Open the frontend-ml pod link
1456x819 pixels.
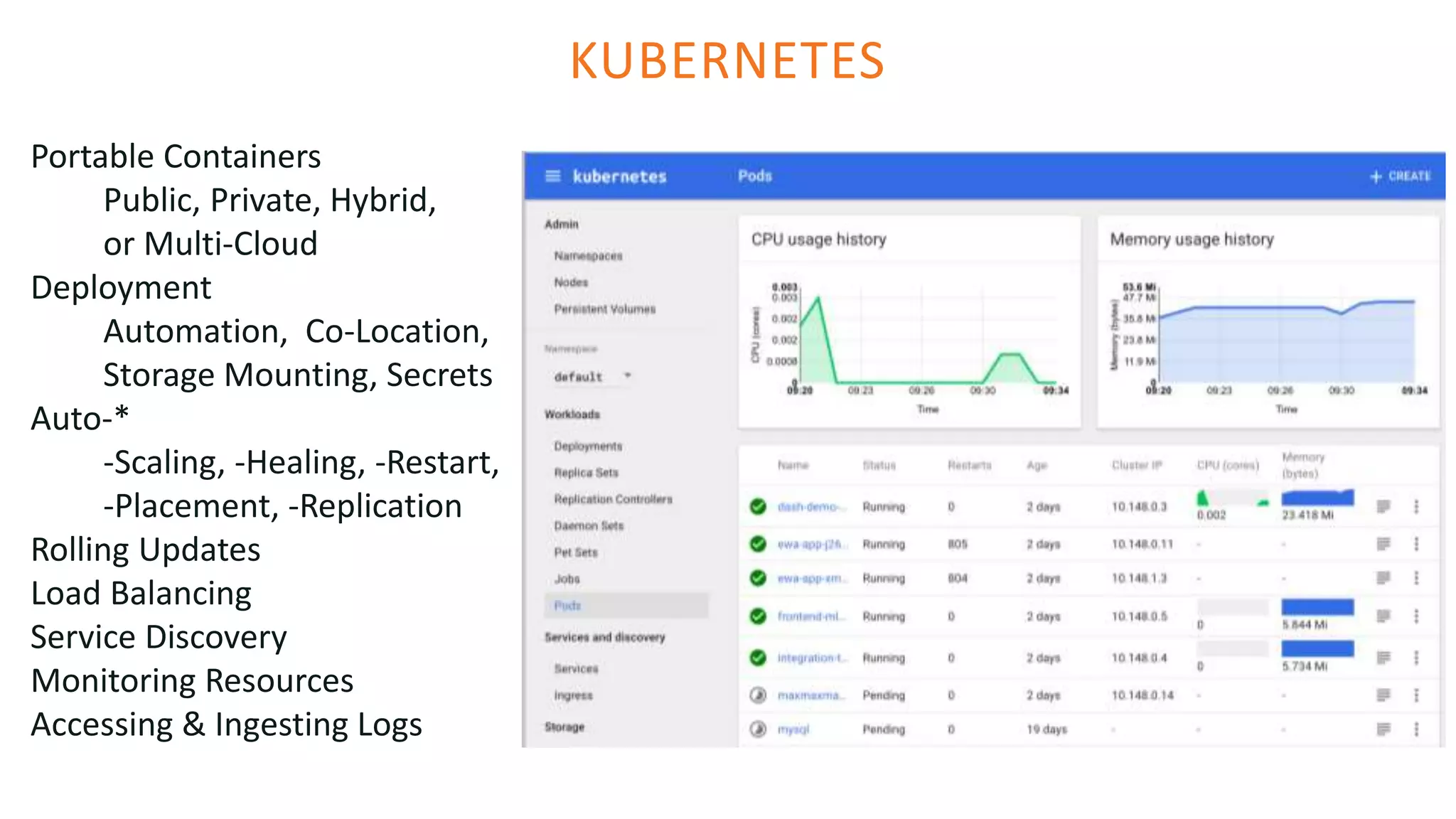coord(811,616)
